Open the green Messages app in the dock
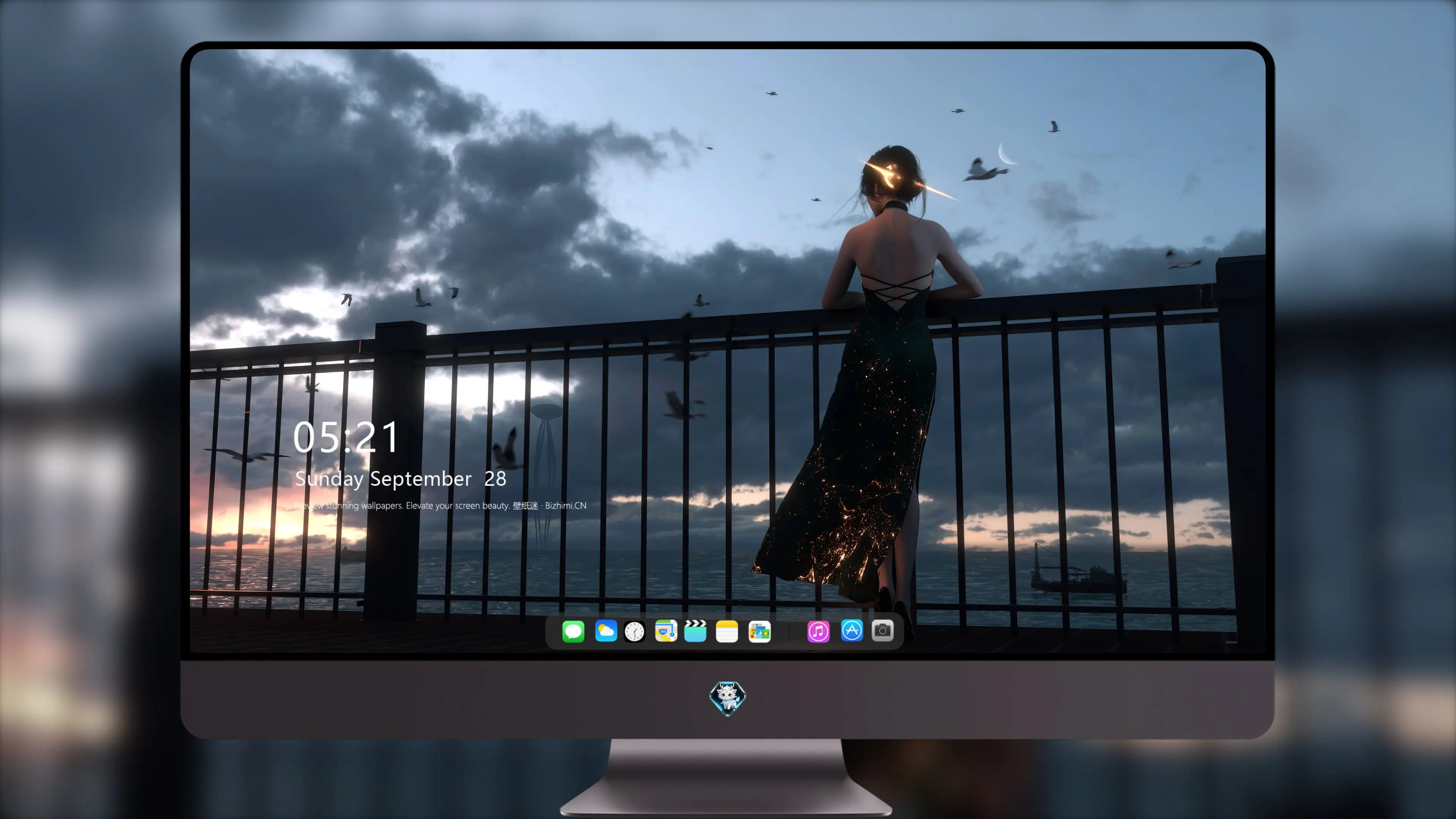Viewport: 1456px width, 819px height. [x=573, y=631]
